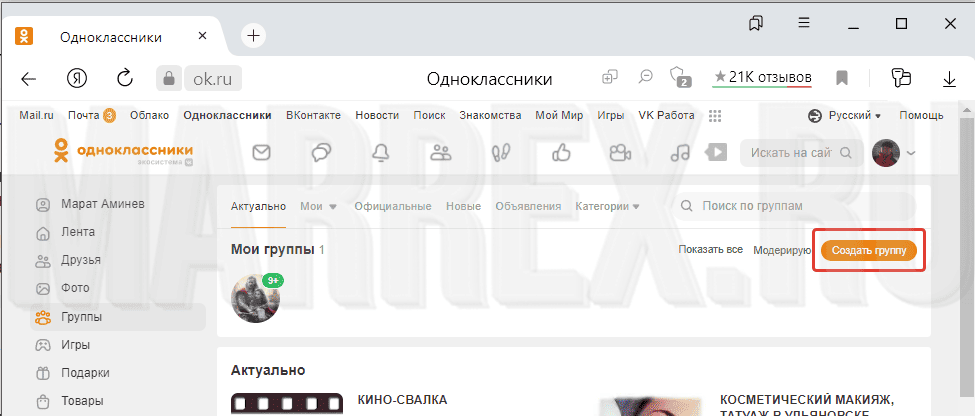Open the zoom-out magnifier icon in address bar
This screenshot has height=416, width=975.
click(x=646, y=77)
